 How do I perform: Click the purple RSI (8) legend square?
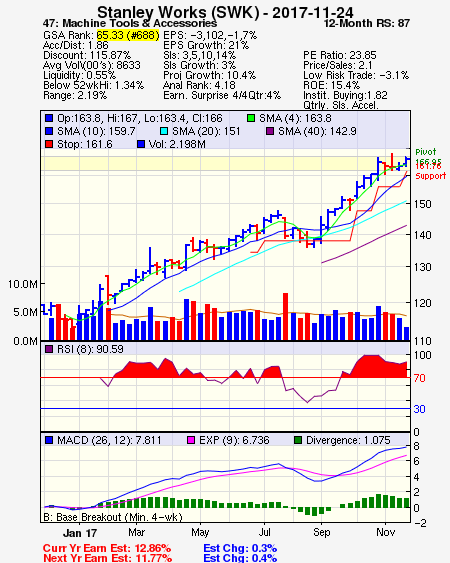pos(49,349)
